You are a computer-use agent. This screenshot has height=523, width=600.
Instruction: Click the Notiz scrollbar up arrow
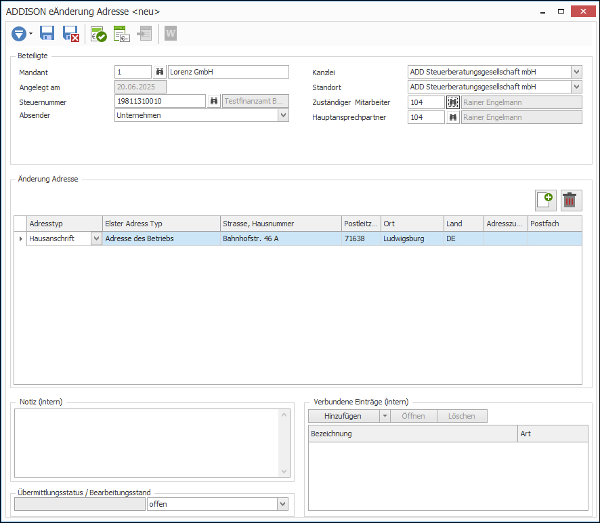click(284, 414)
